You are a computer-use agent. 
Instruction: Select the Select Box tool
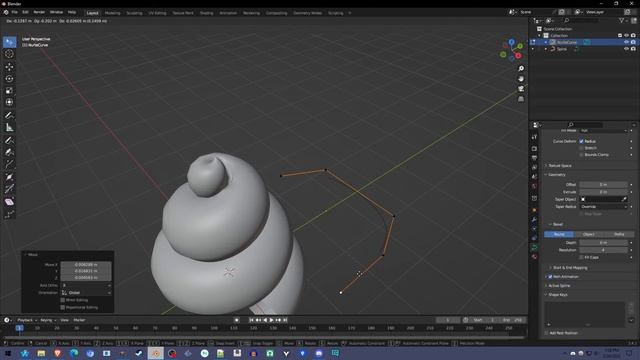(9, 42)
